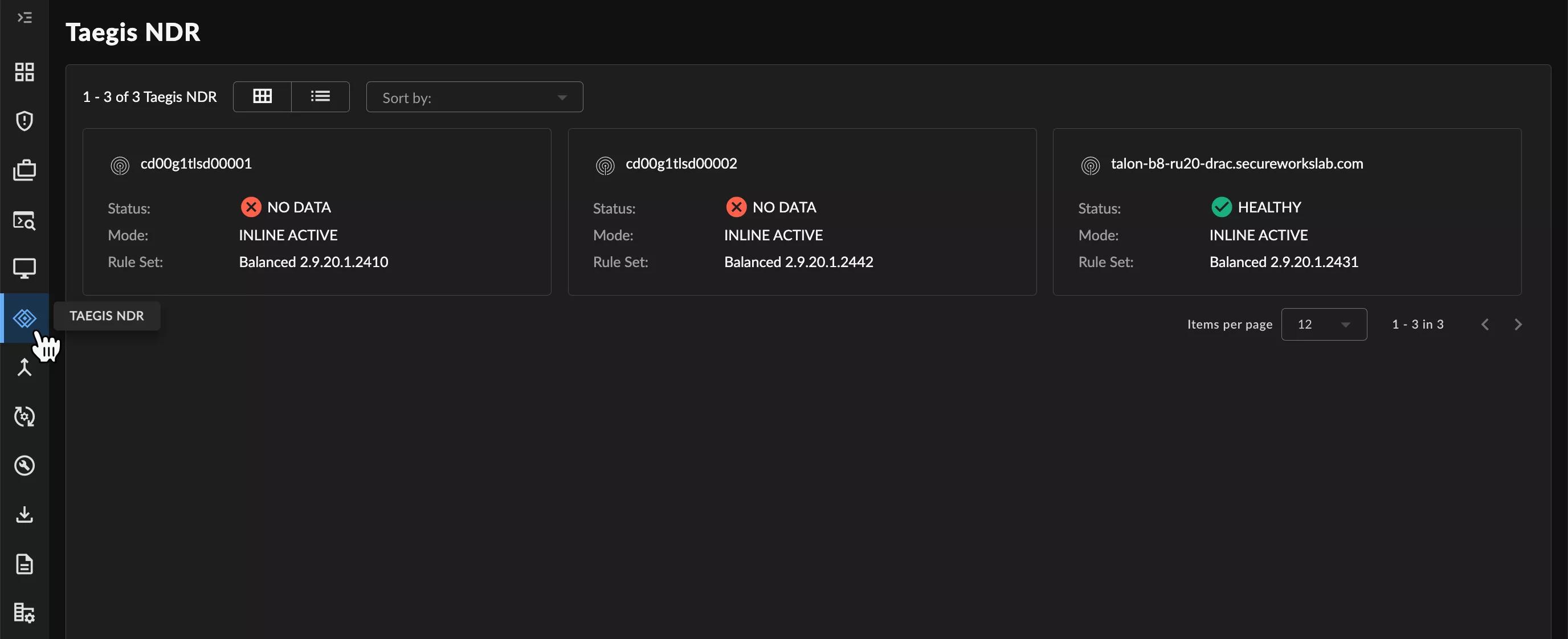Click sensor icon beside cd00g1tlsd00001
Screen dimensions: 1568x639
[120, 166]
